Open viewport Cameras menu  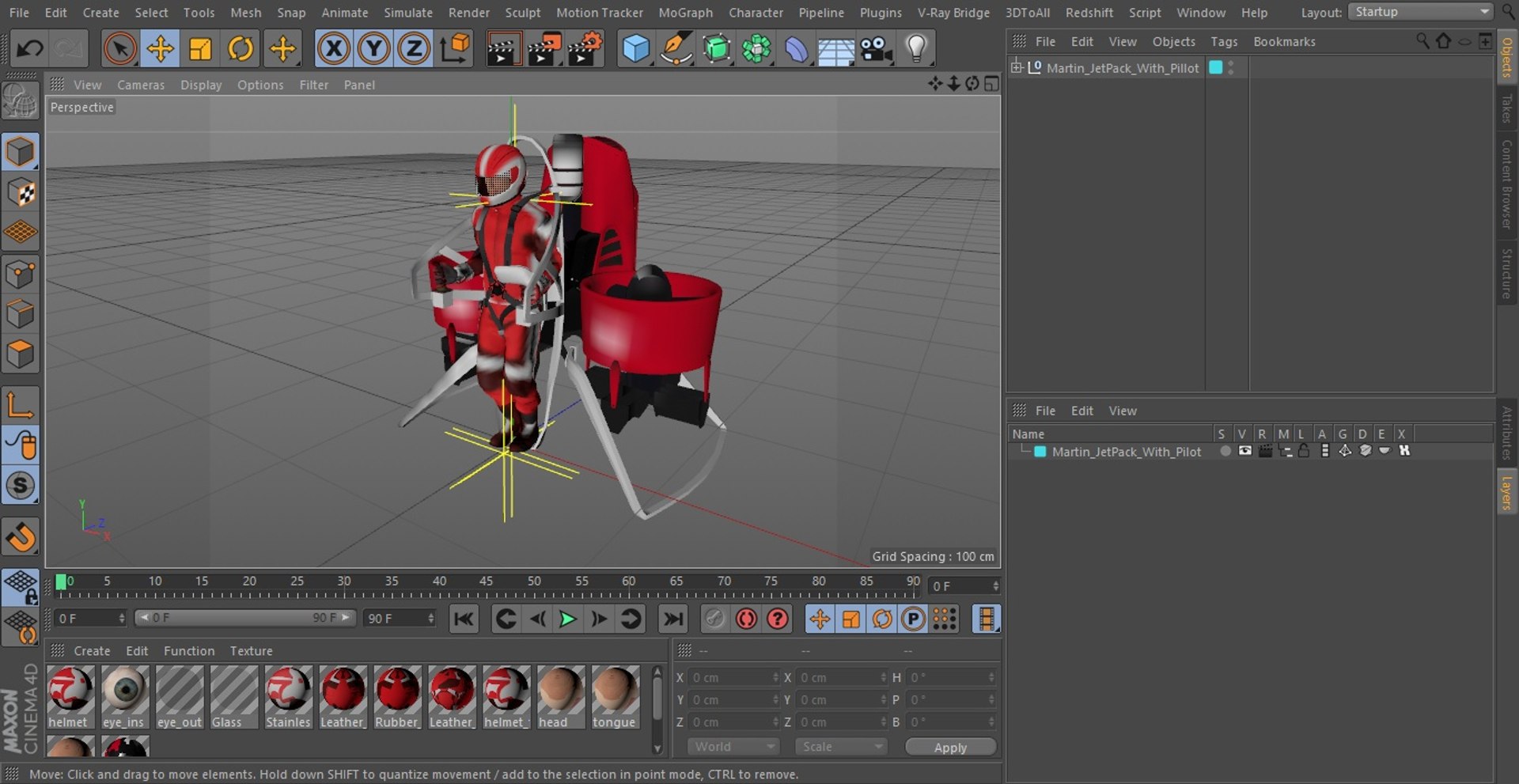coord(141,85)
